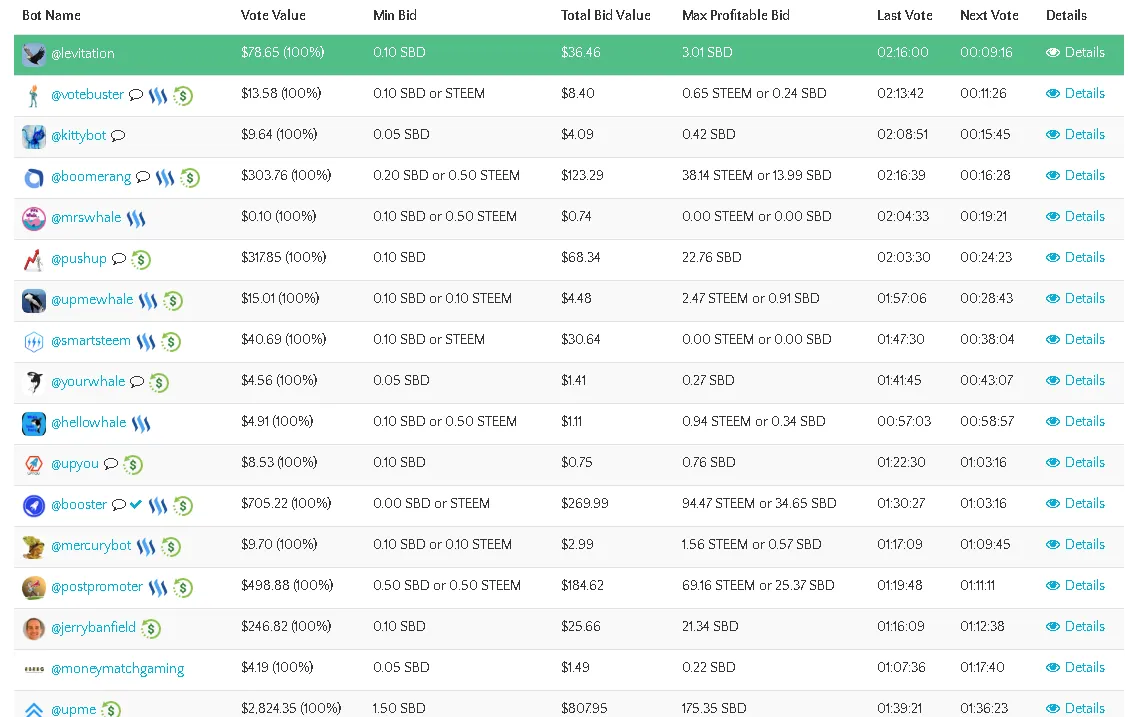Click the comment bubble icon next to @upyou
The image size is (1137, 717).
click(110, 463)
